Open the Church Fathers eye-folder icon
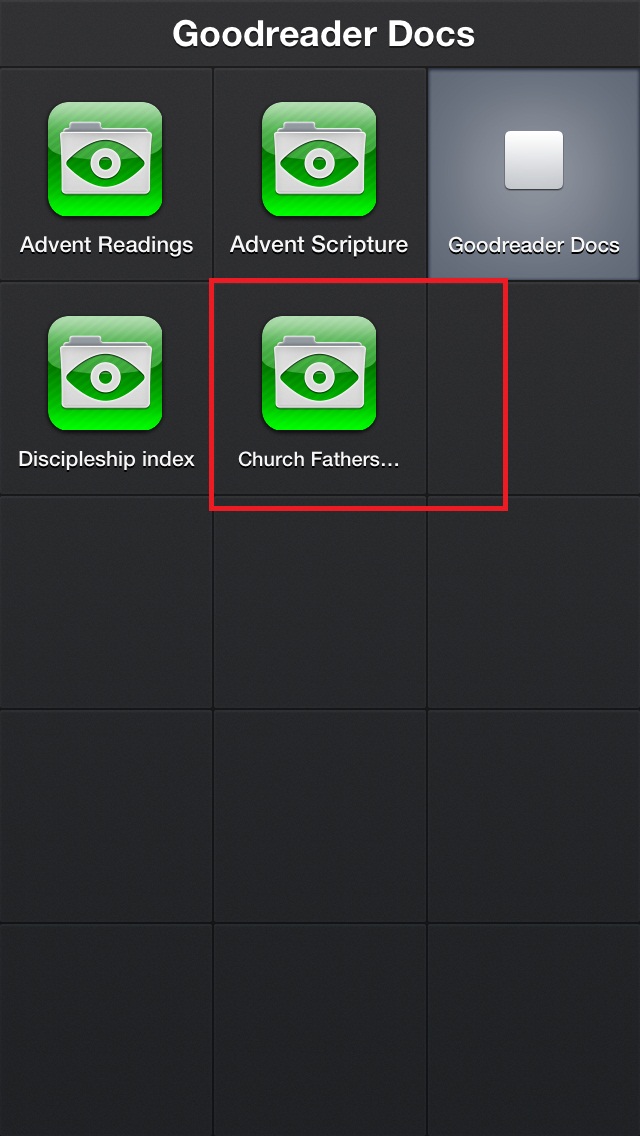The width and height of the screenshot is (640, 1136). coord(319,373)
